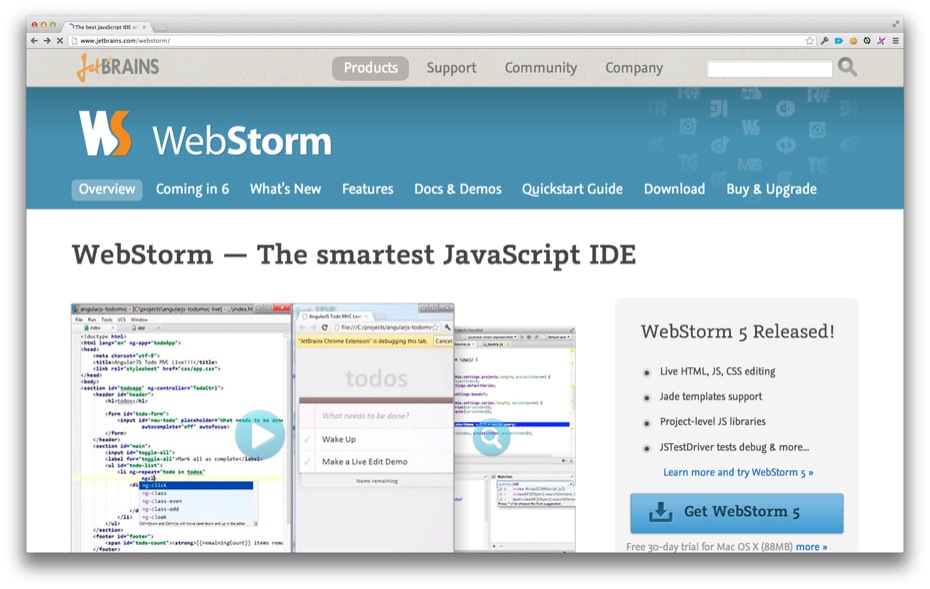Screen dimensions: 930x589
Task: Open the Products menu
Action: coord(370,68)
